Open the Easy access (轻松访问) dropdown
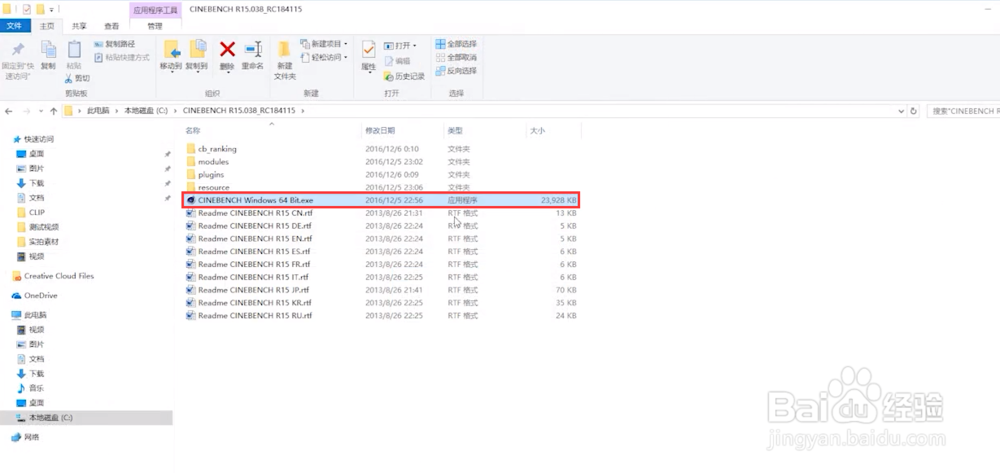Viewport: 1000px width, 473px height. 325,57
